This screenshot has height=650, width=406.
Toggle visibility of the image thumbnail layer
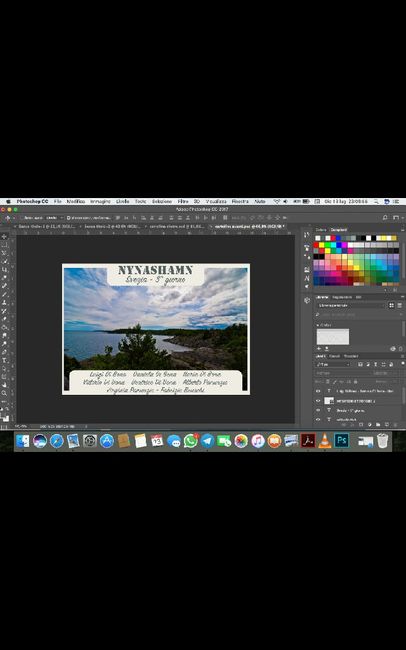[318, 401]
